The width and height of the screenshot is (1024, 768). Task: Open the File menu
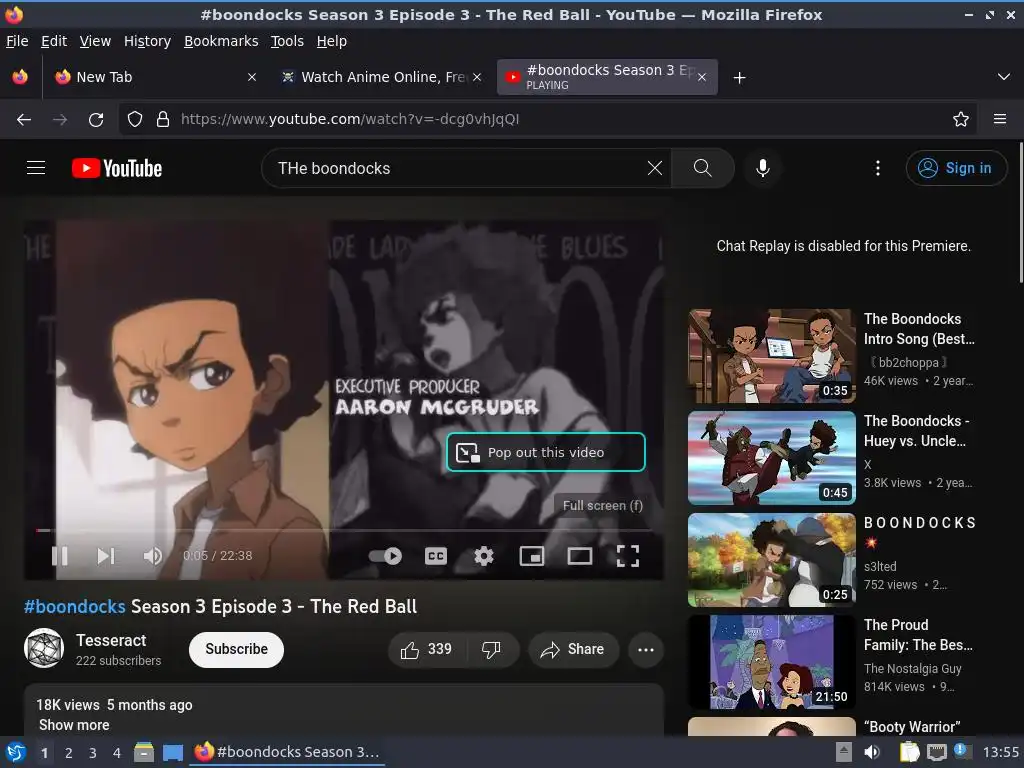17,41
